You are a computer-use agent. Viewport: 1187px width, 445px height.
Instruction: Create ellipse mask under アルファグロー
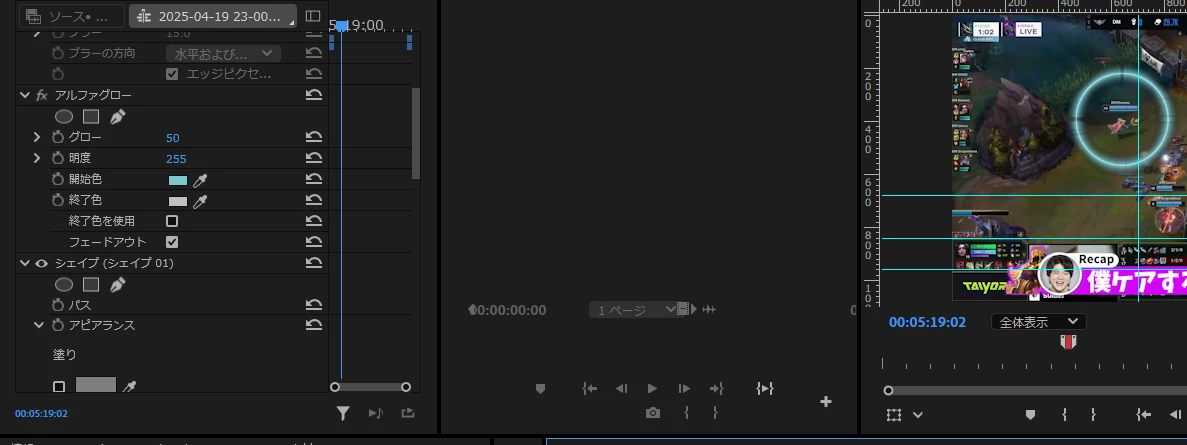coord(64,117)
